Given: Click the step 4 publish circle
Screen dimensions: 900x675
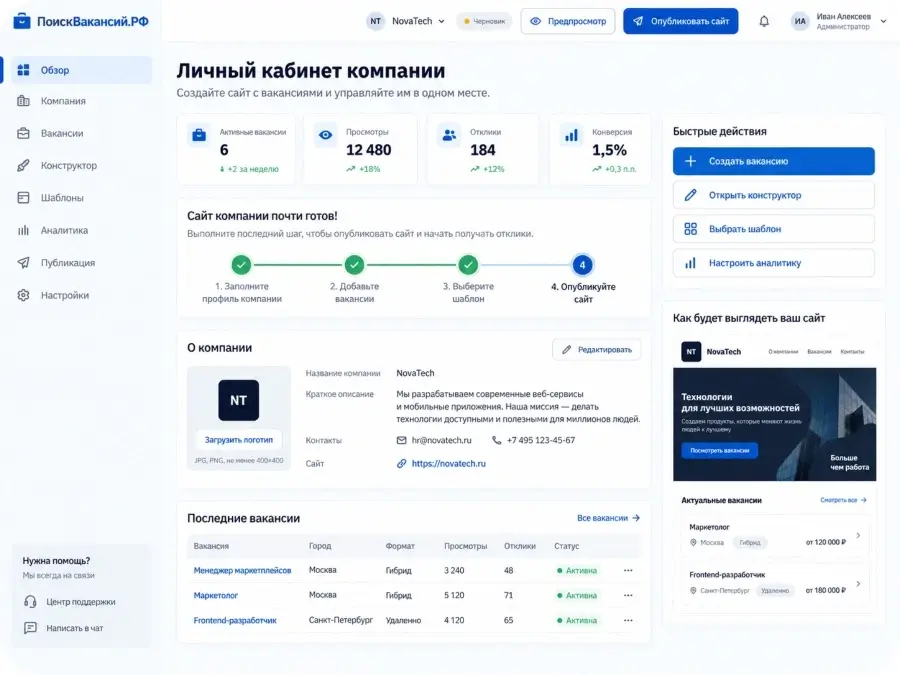Looking at the screenshot, I should coord(583,265).
